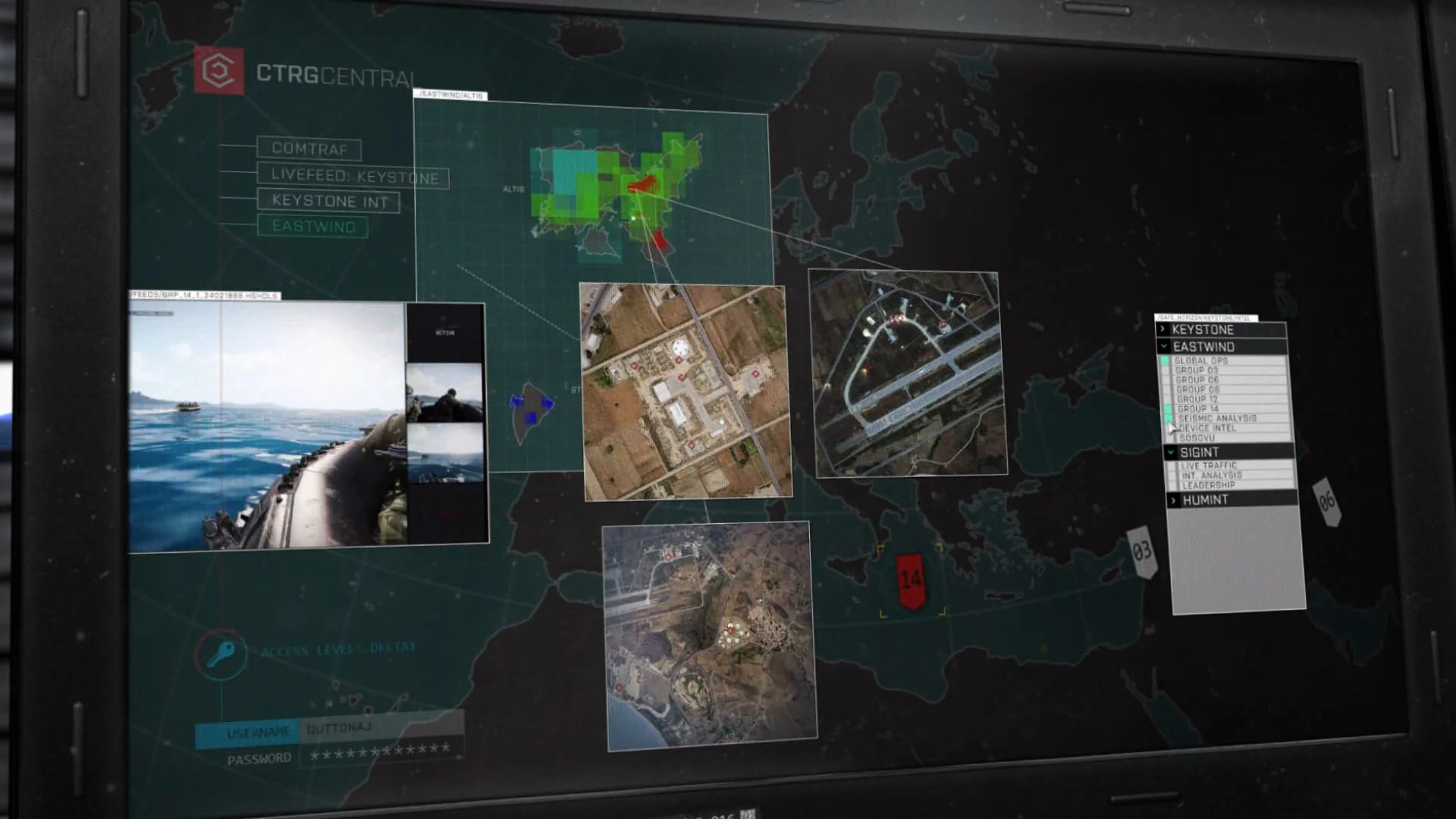Select the group 06 map marker
Image resolution: width=1456 pixels, height=819 pixels.
1327,502
